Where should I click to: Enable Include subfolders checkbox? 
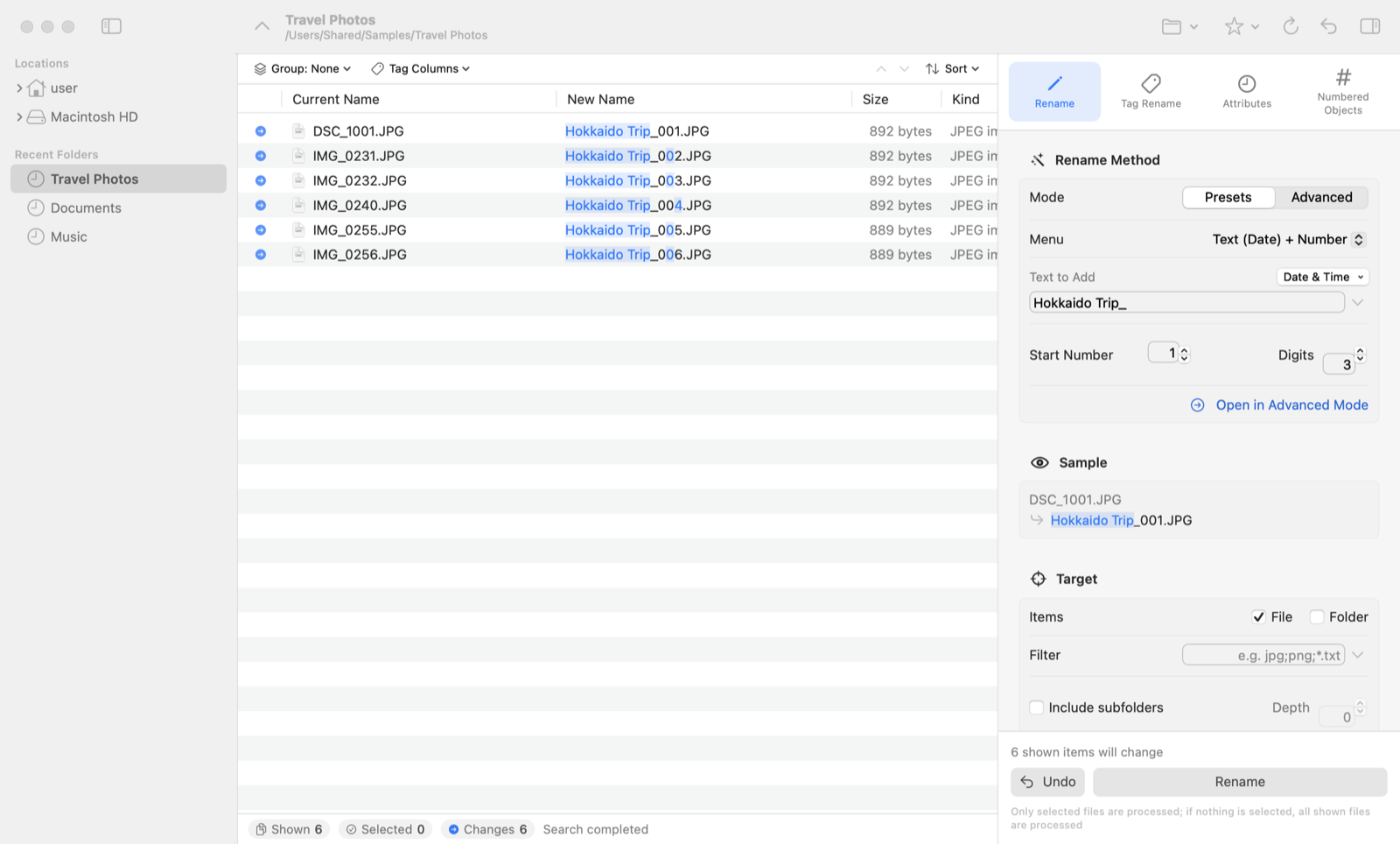pos(1037,707)
